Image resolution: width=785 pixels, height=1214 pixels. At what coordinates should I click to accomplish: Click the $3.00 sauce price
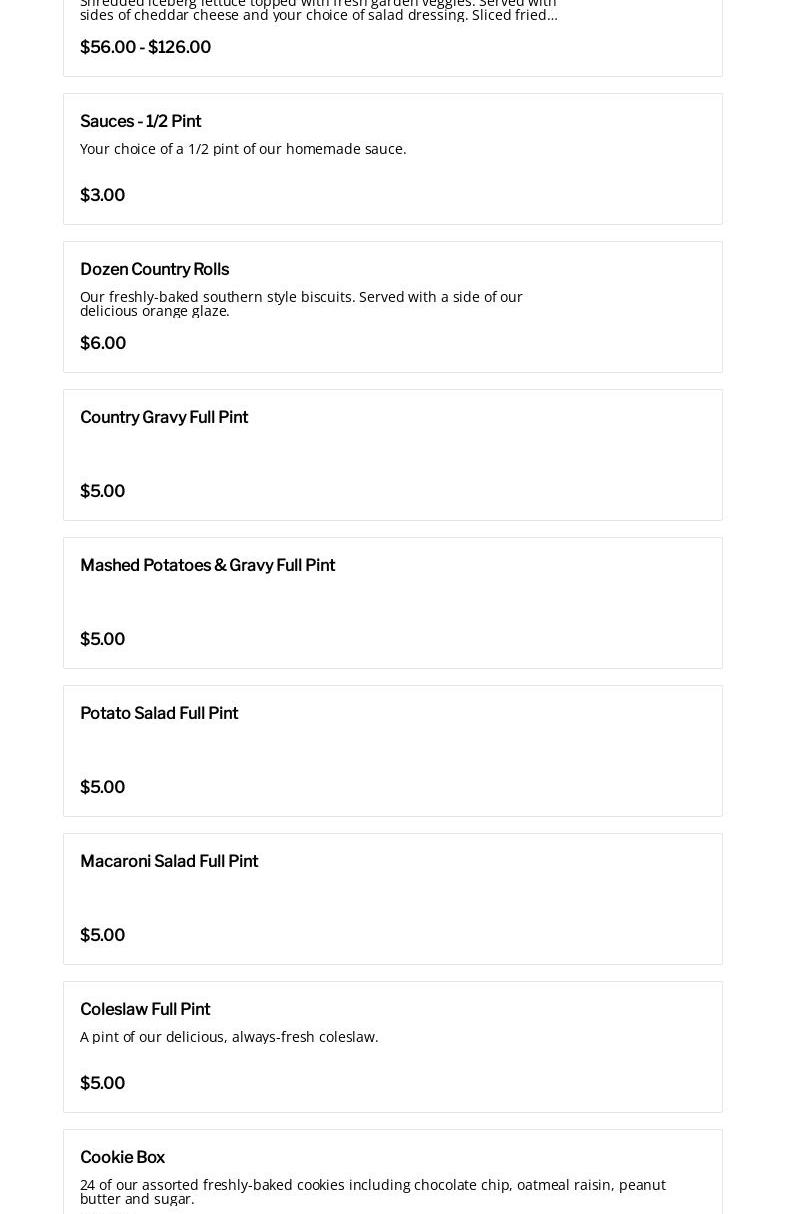tap(102, 195)
